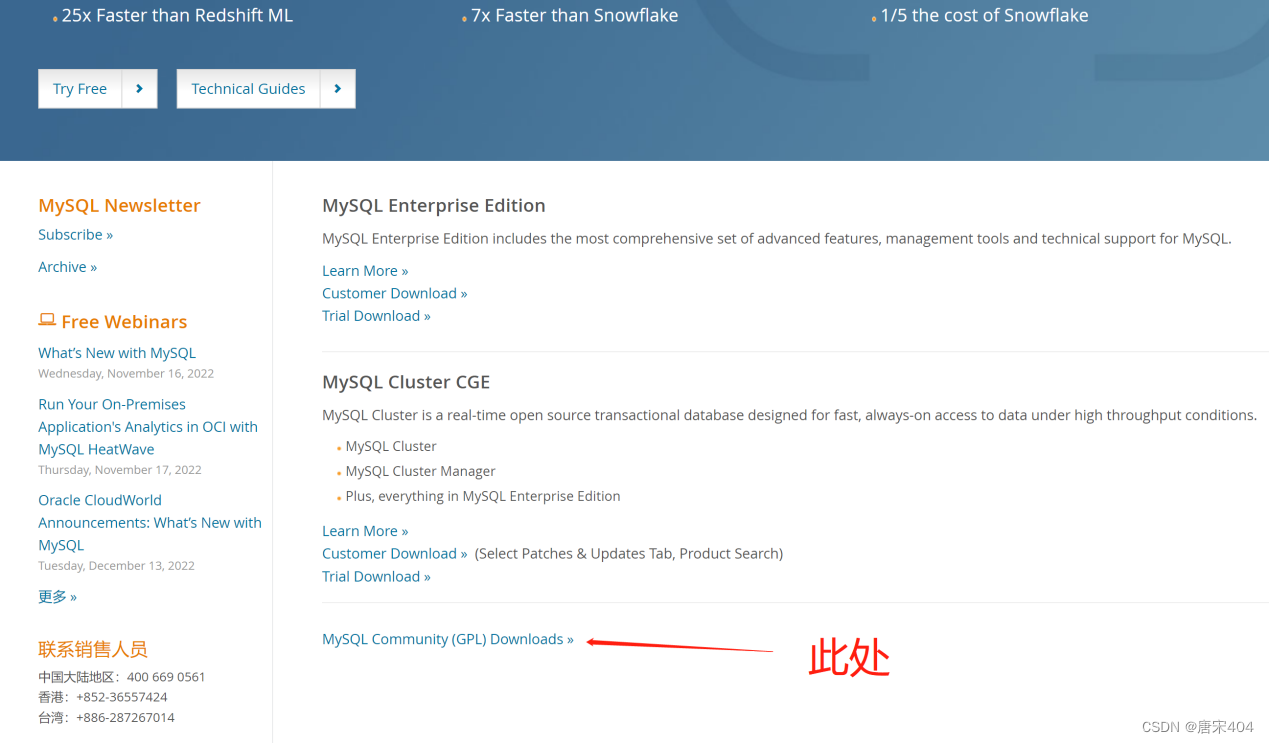Click date 'Wednesday, November 16, 2022'
The height and width of the screenshot is (743, 1269).
(x=126, y=373)
